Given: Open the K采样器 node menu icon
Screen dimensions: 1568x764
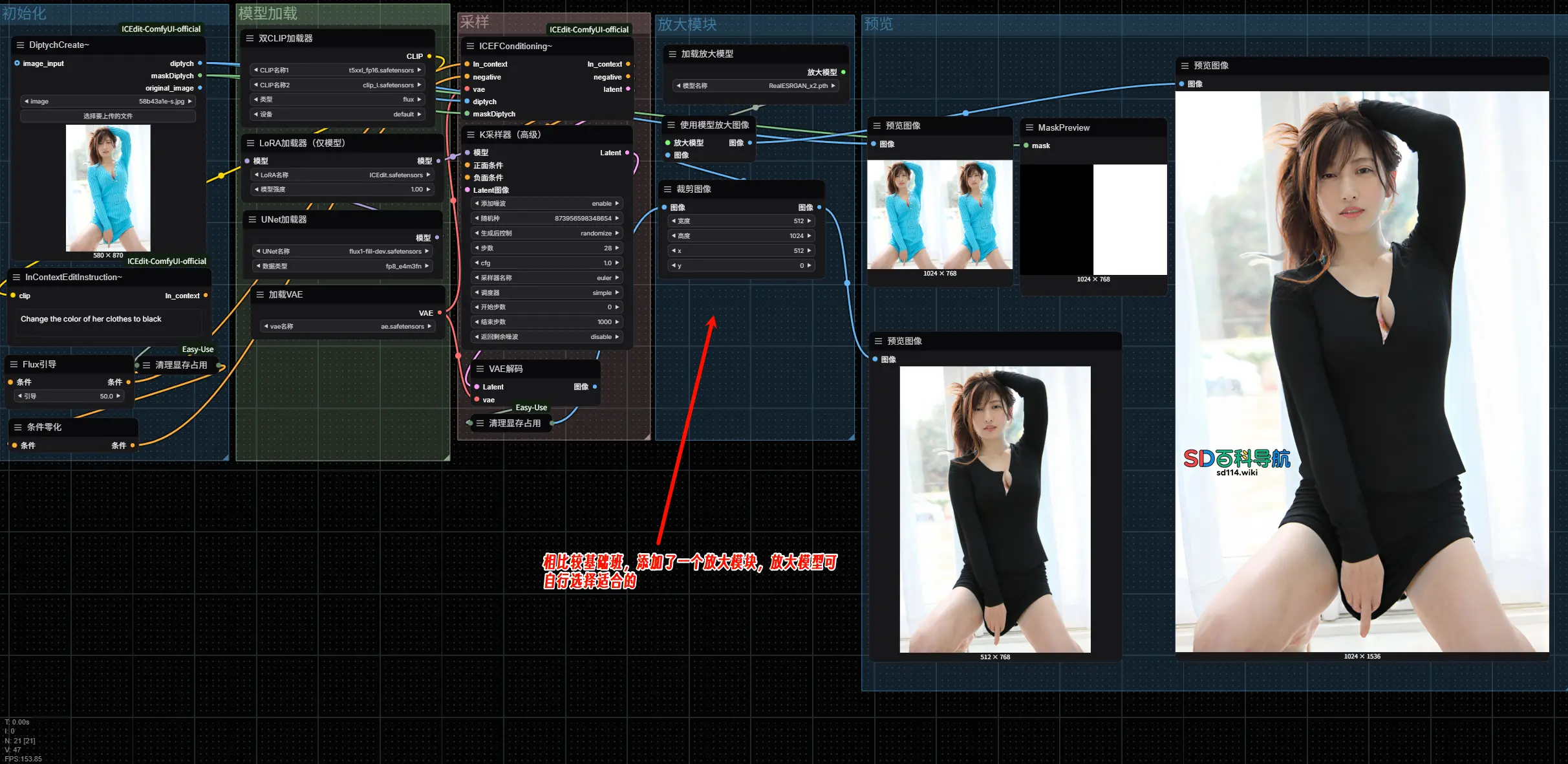Looking at the screenshot, I should pyautogui.click(x=470, y=135).
